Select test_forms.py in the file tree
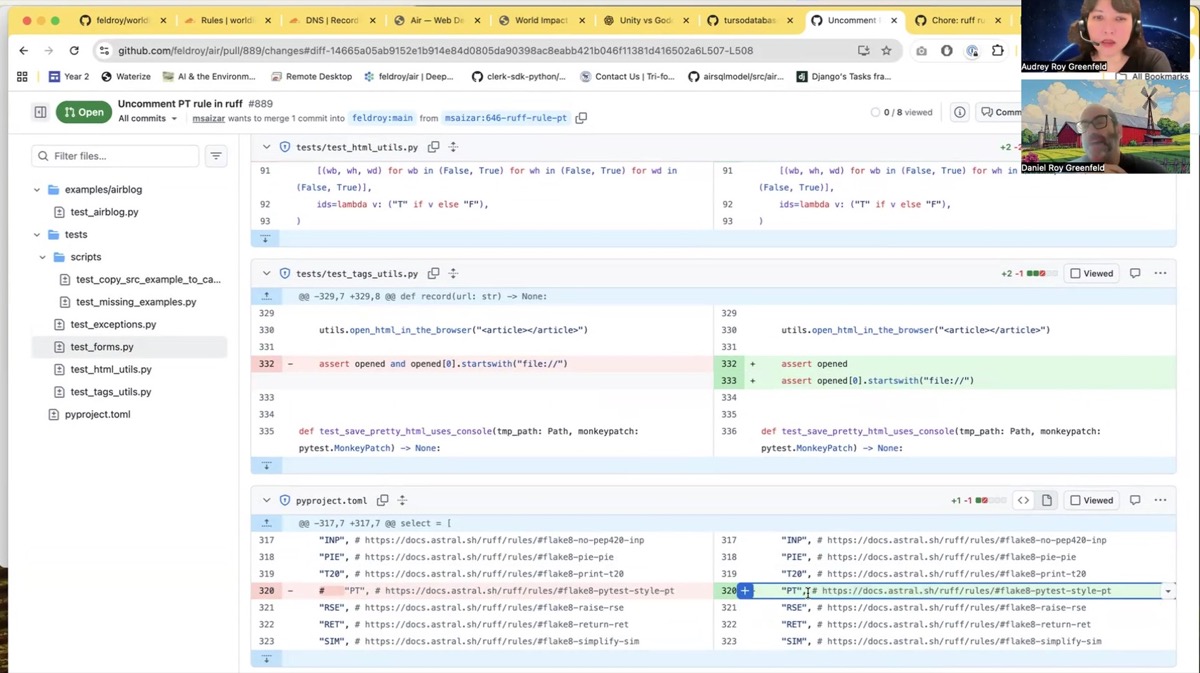 click(x=101, y=346)
